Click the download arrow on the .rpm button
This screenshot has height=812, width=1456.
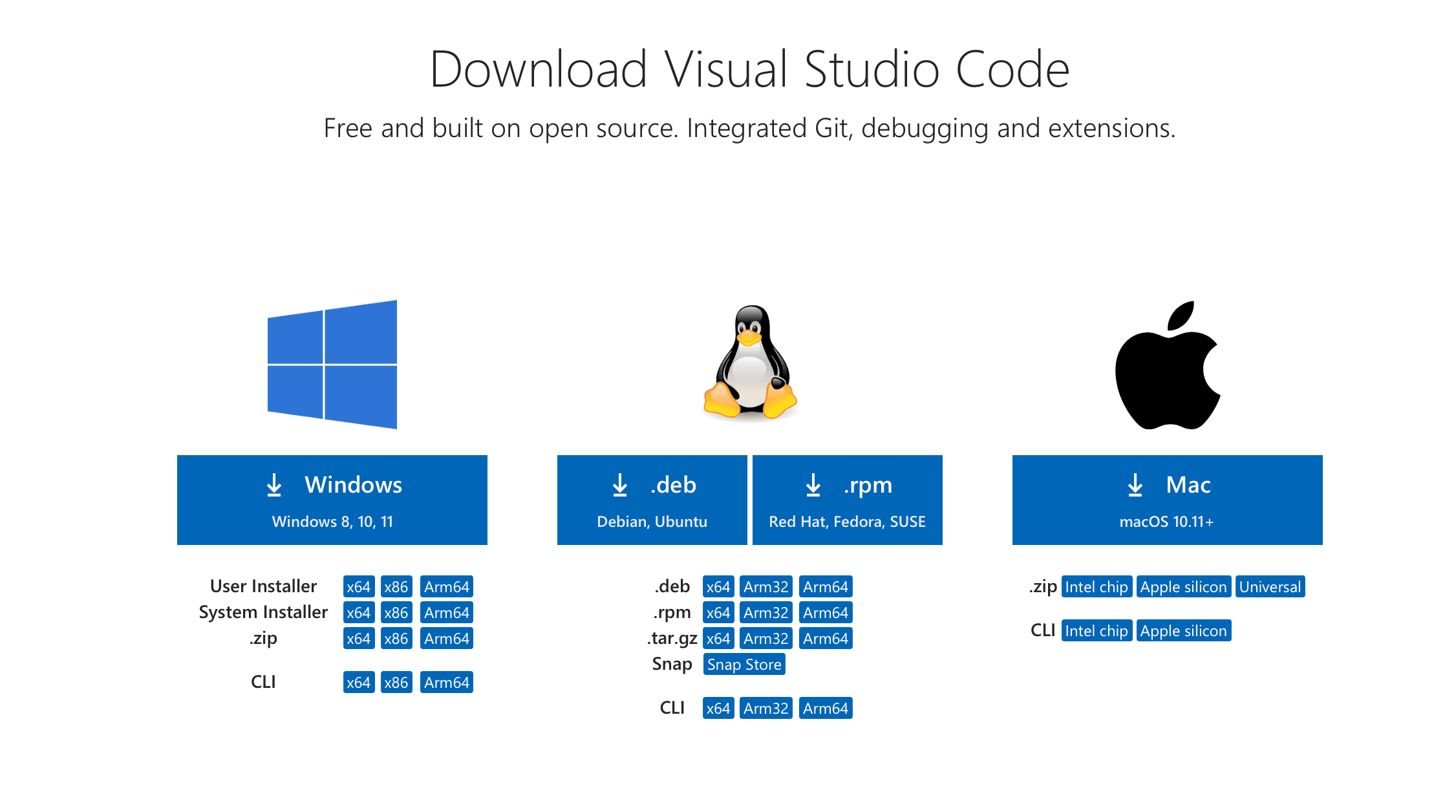click(813, 485)
